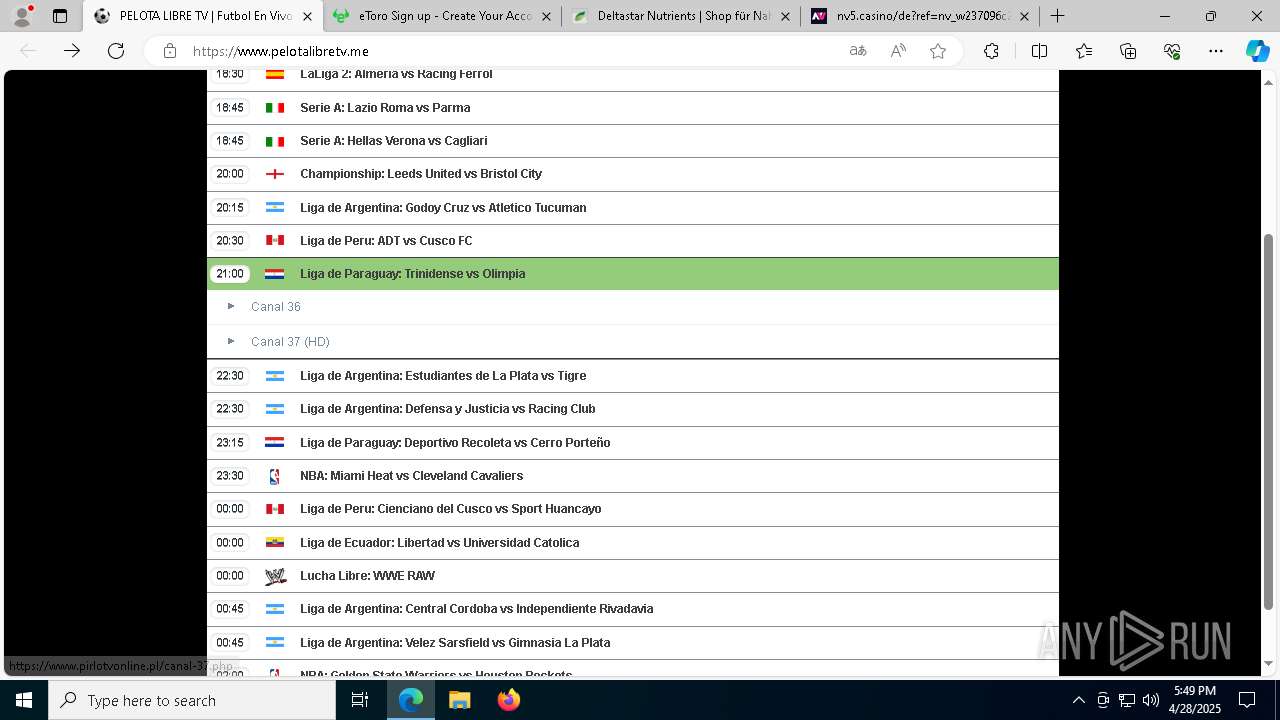Go forward in browser history

pos(72,51)
